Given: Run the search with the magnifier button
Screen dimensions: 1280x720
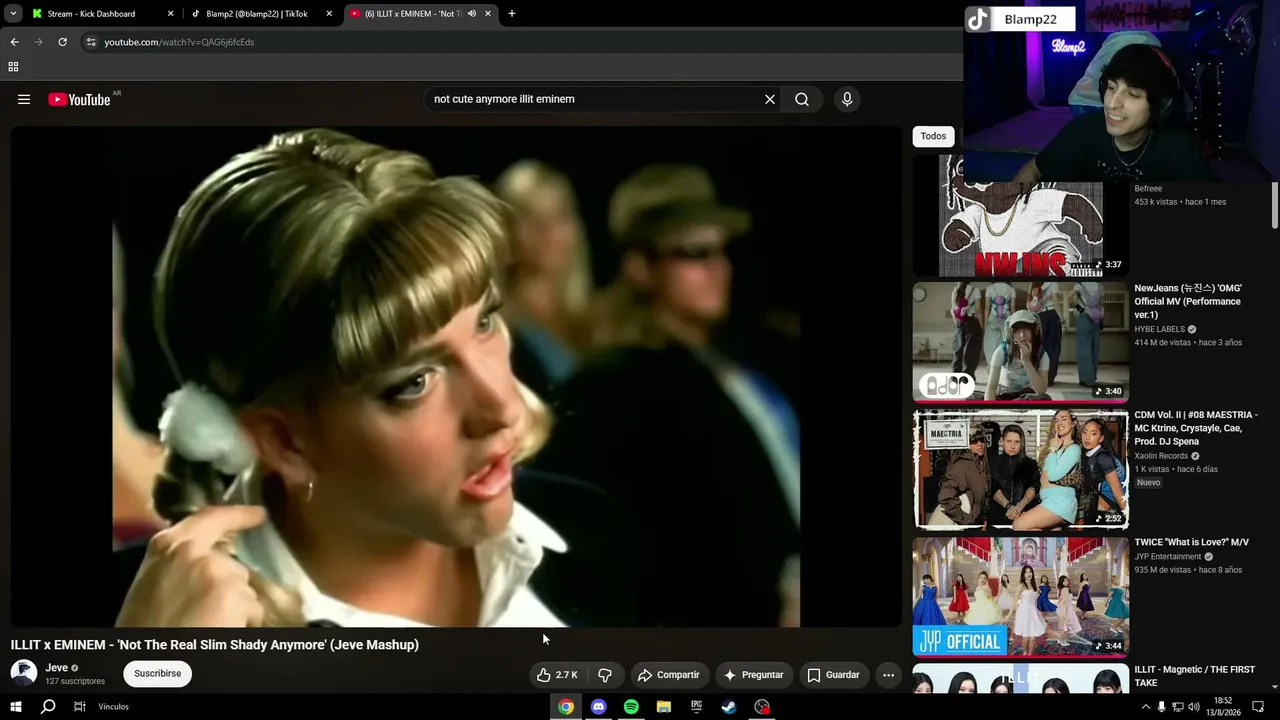Looking at the screenshot, I should tap(802, 99).
